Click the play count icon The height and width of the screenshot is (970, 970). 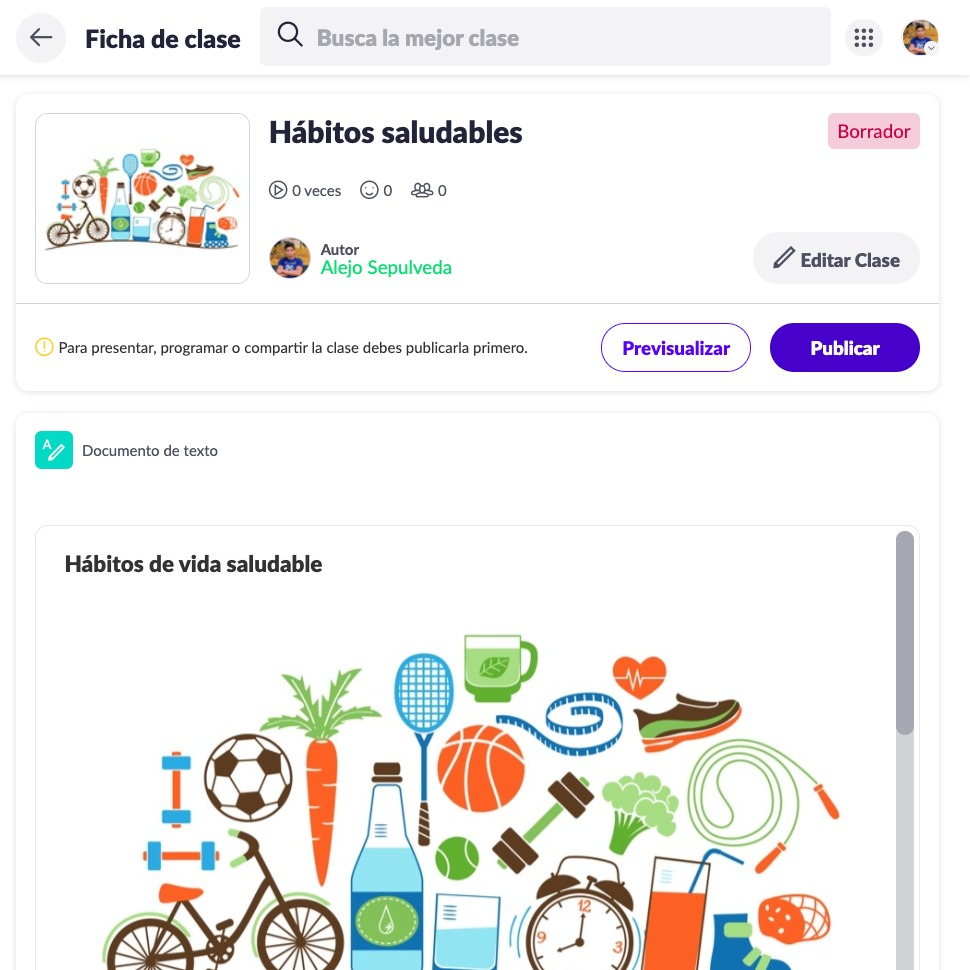click(x=278, y=190)
